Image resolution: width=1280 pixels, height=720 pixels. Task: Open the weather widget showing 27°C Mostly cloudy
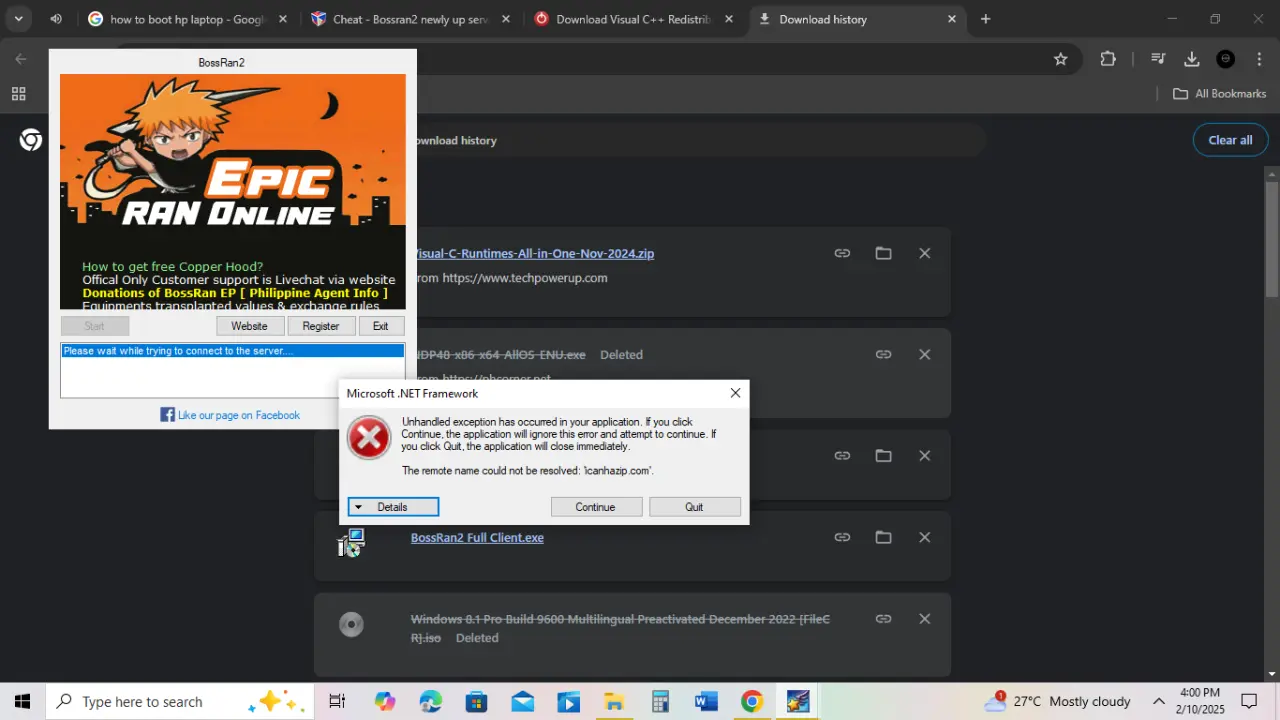[1057, 701]
